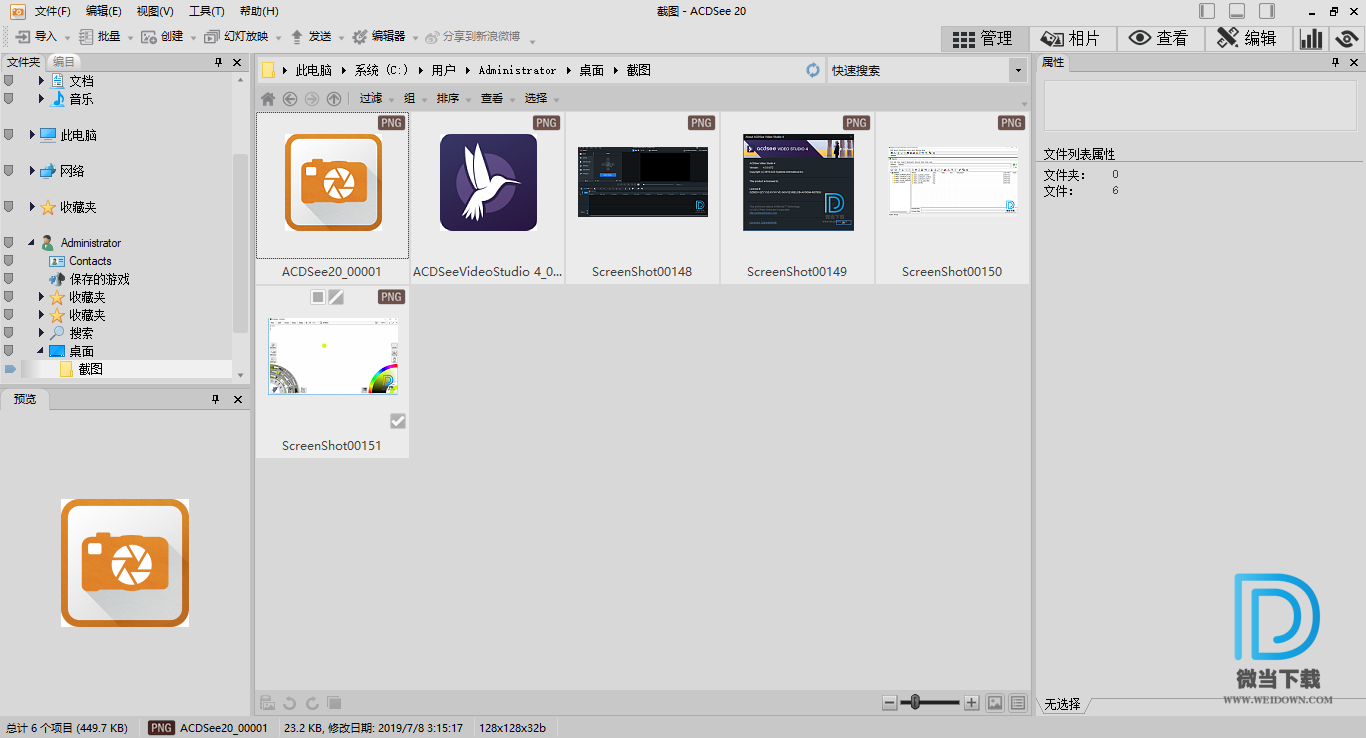The width and height of the screenshot is (1366, 738).
Task: Expand the 导入 dropdown arrow
Action: click(67, 38)
